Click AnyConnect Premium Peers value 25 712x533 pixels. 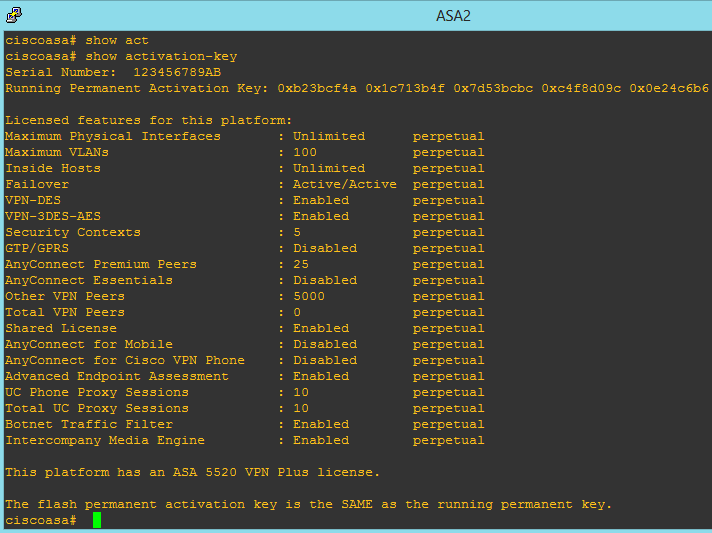301,264
